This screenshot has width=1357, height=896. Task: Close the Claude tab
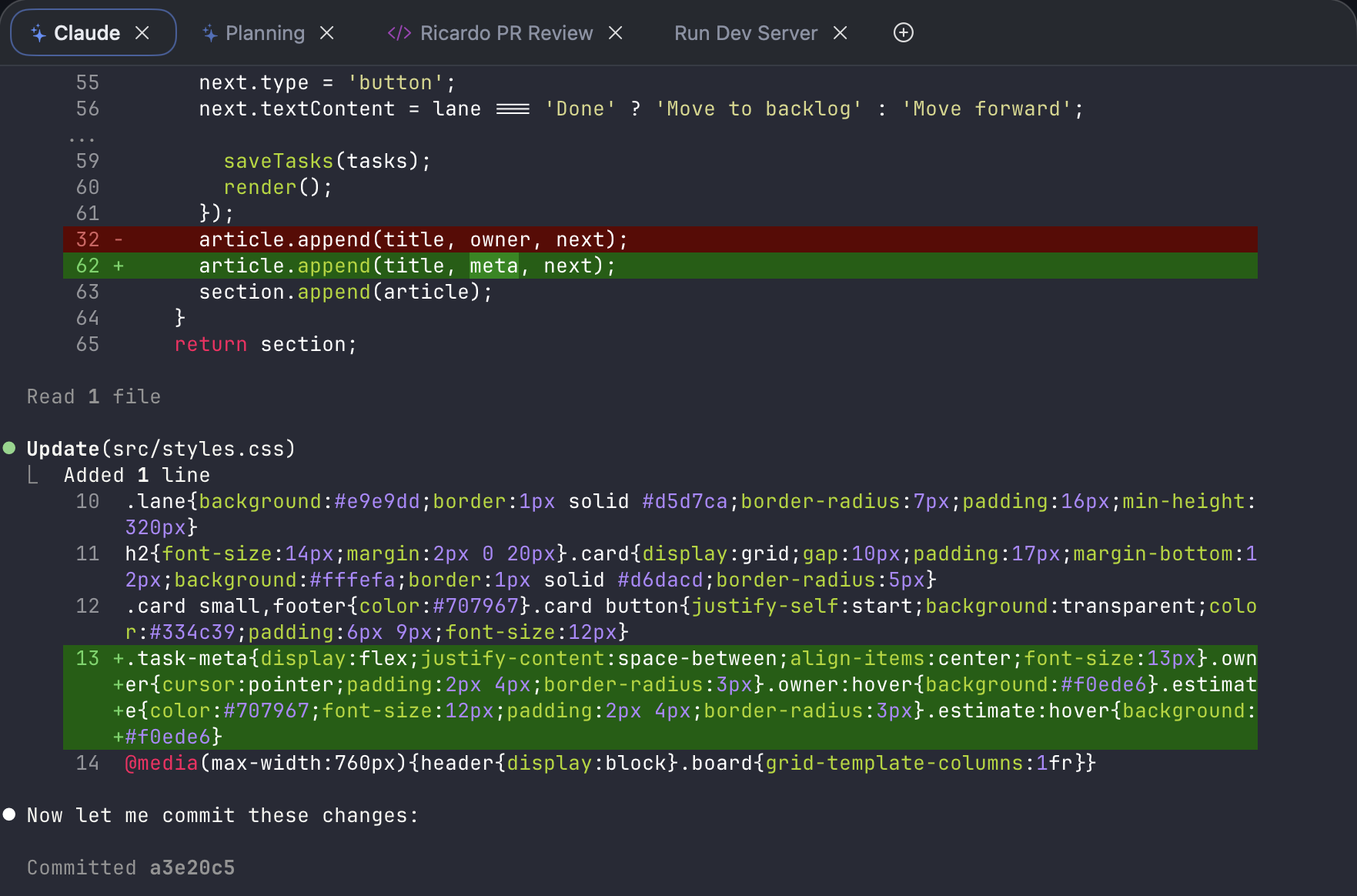[x=142, y=33]
